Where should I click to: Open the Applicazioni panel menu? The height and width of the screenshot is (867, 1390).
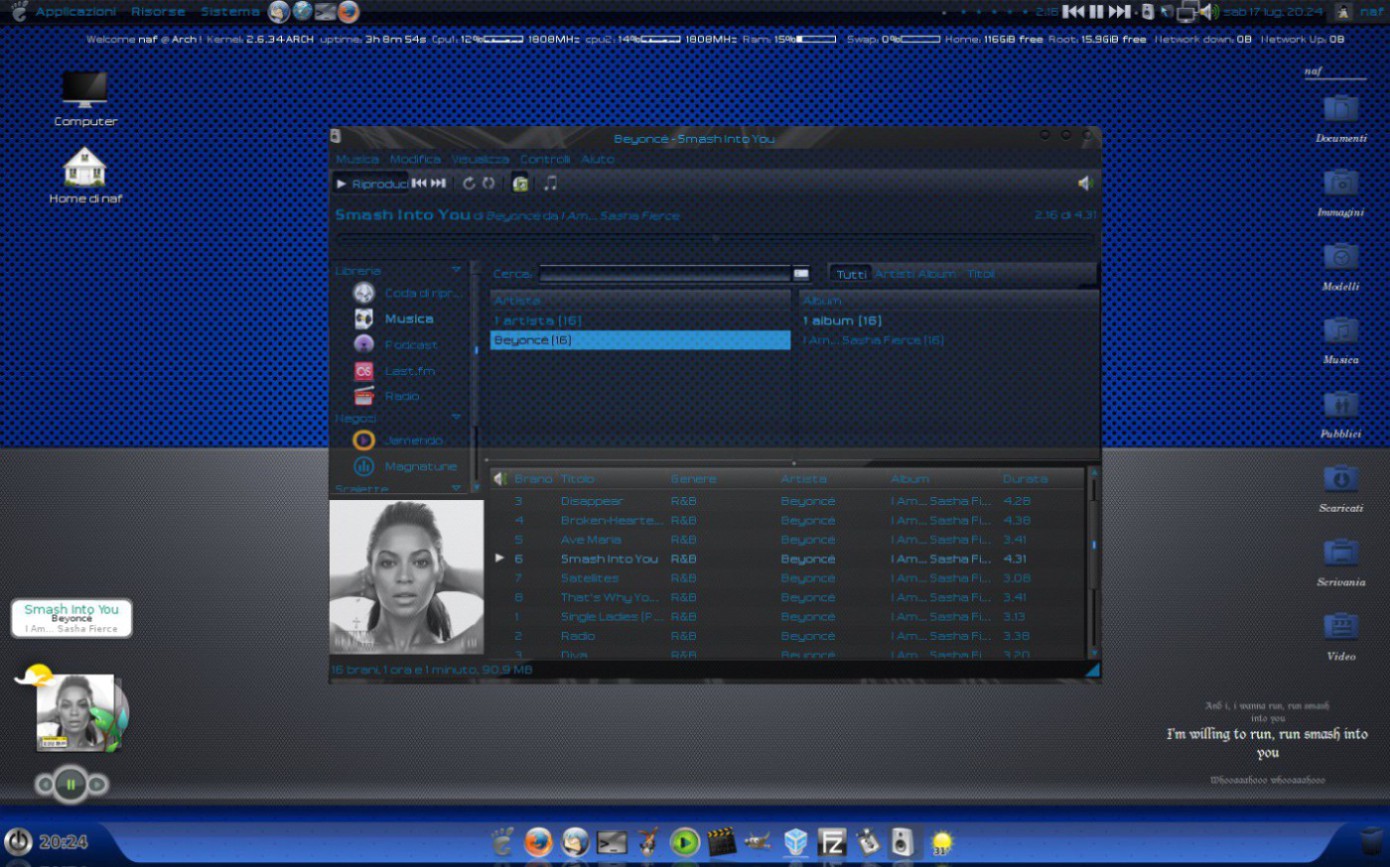pos(76,11)
